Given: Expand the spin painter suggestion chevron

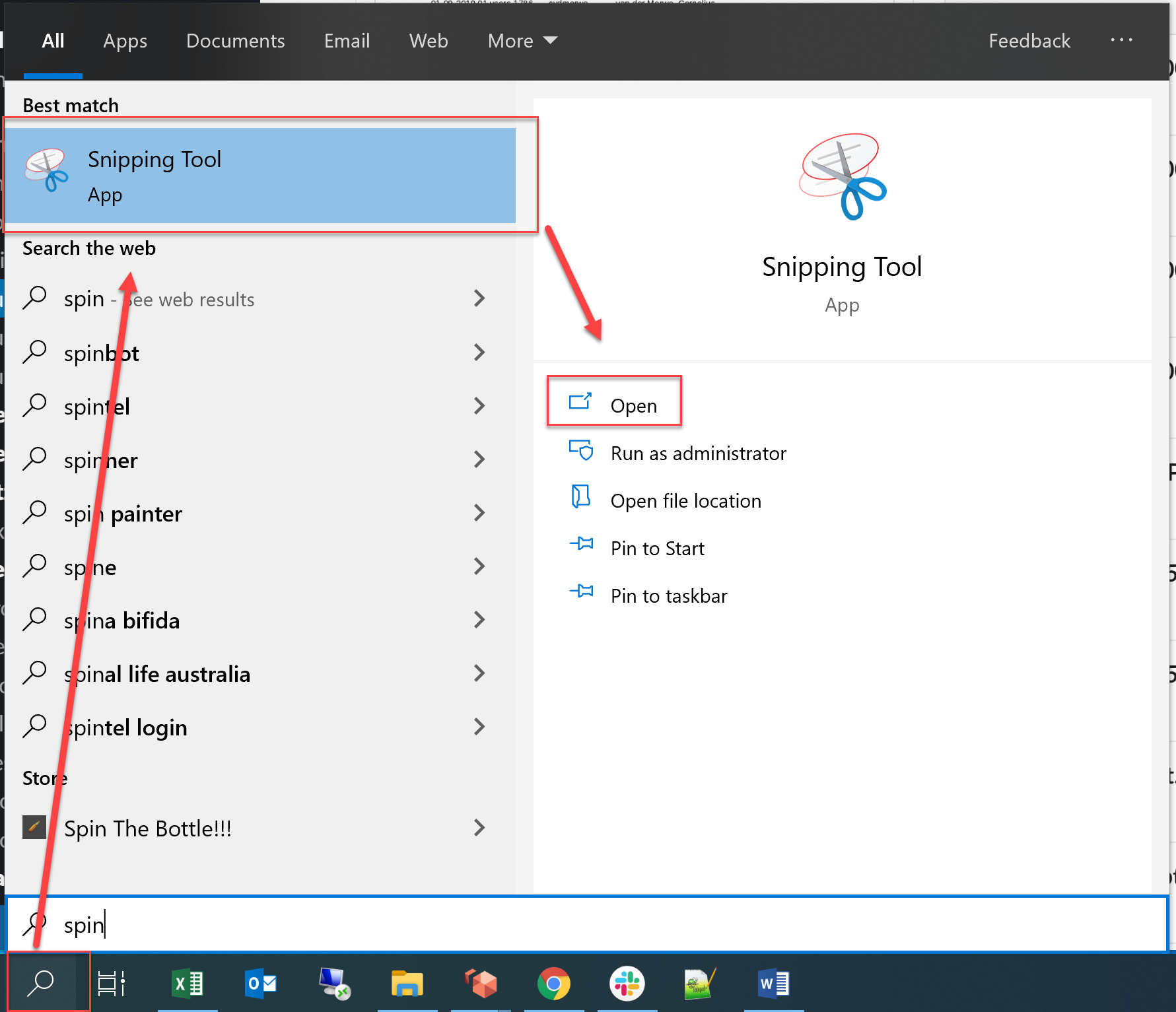Looking at the screenshot, I should point(480,512).
